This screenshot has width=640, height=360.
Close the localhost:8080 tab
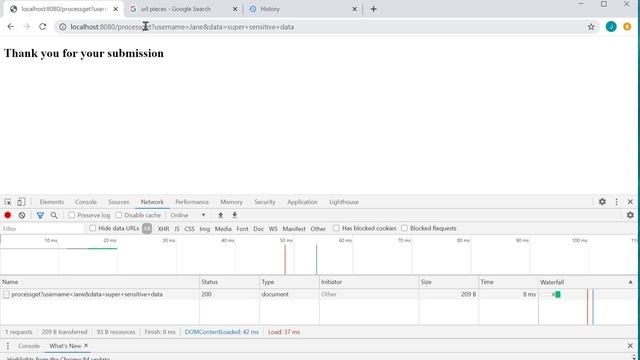116,9
